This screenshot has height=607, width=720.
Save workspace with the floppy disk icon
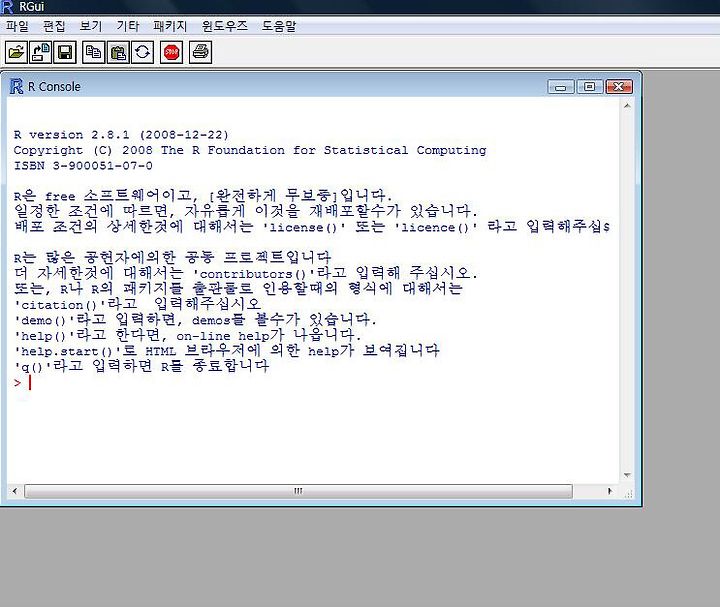[x=65, y=52]
